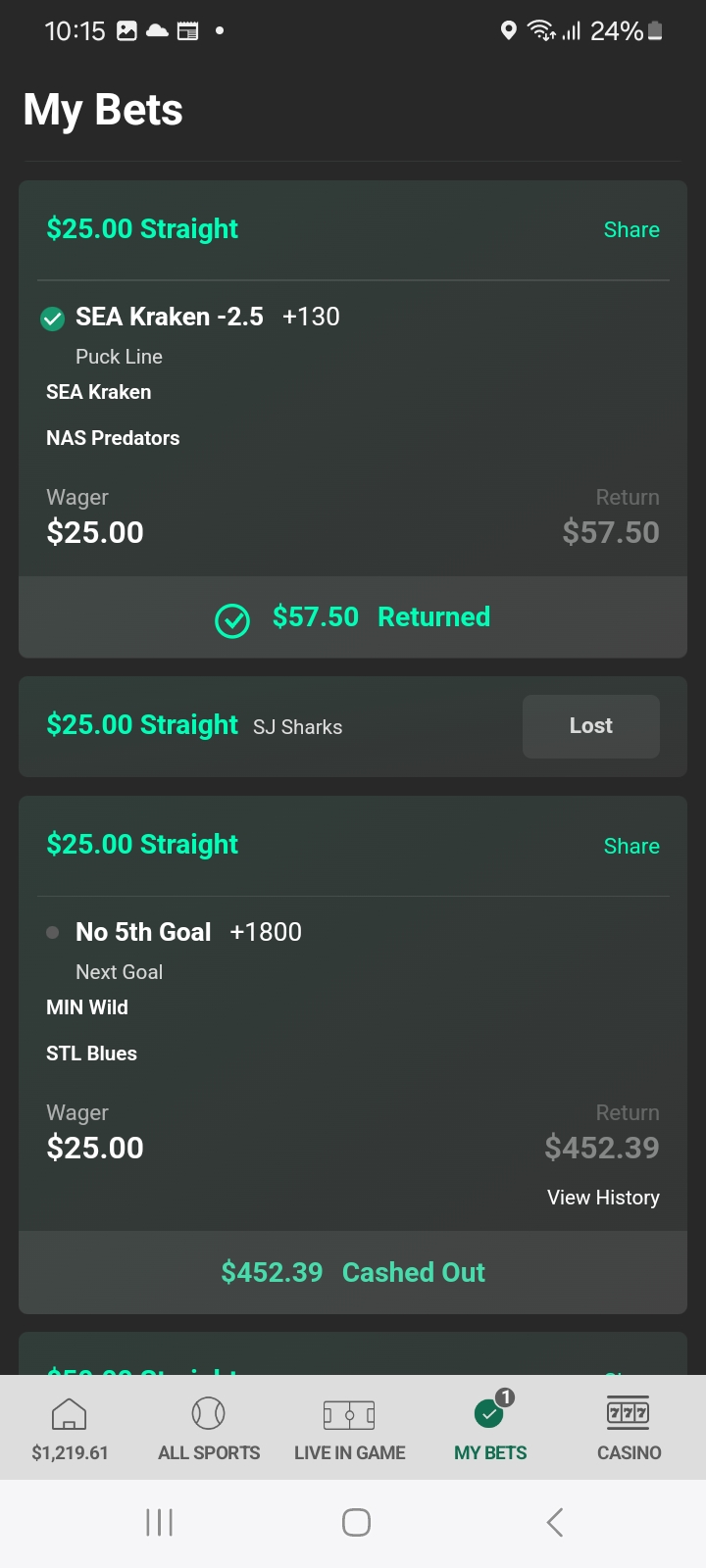This screenshot has width=706, height=1568.
Task: Tap the $57.50 Returned text
Action: [381, 617]
